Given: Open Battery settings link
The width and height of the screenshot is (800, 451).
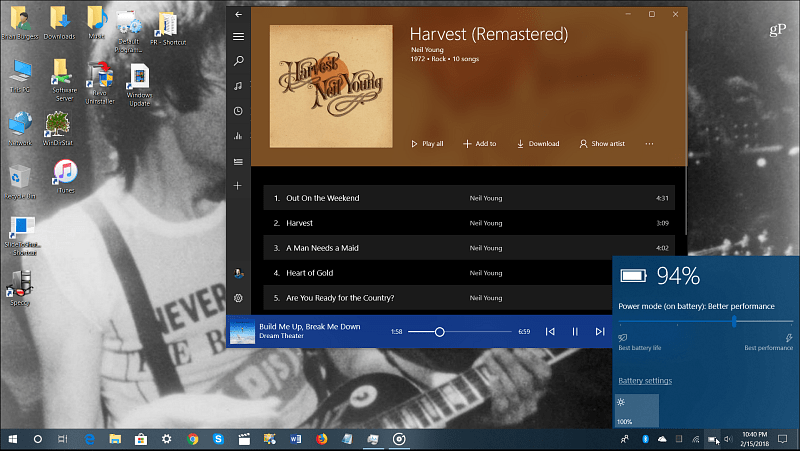Looking at the screenshot, I should 645,381.
